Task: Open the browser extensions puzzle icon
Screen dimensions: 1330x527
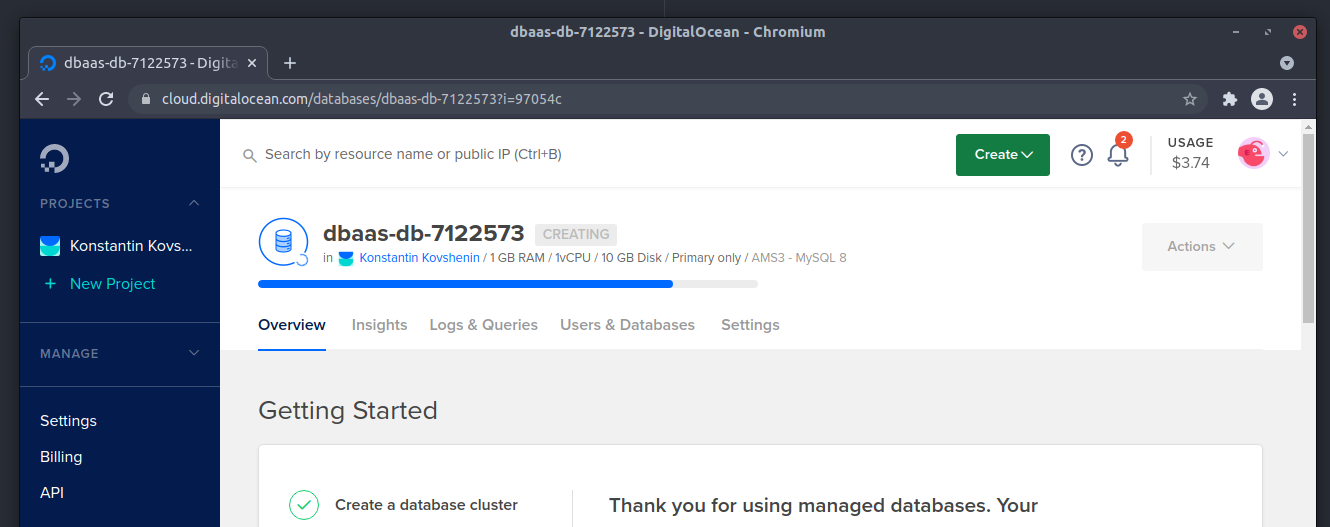Action: click(1230, 99)
